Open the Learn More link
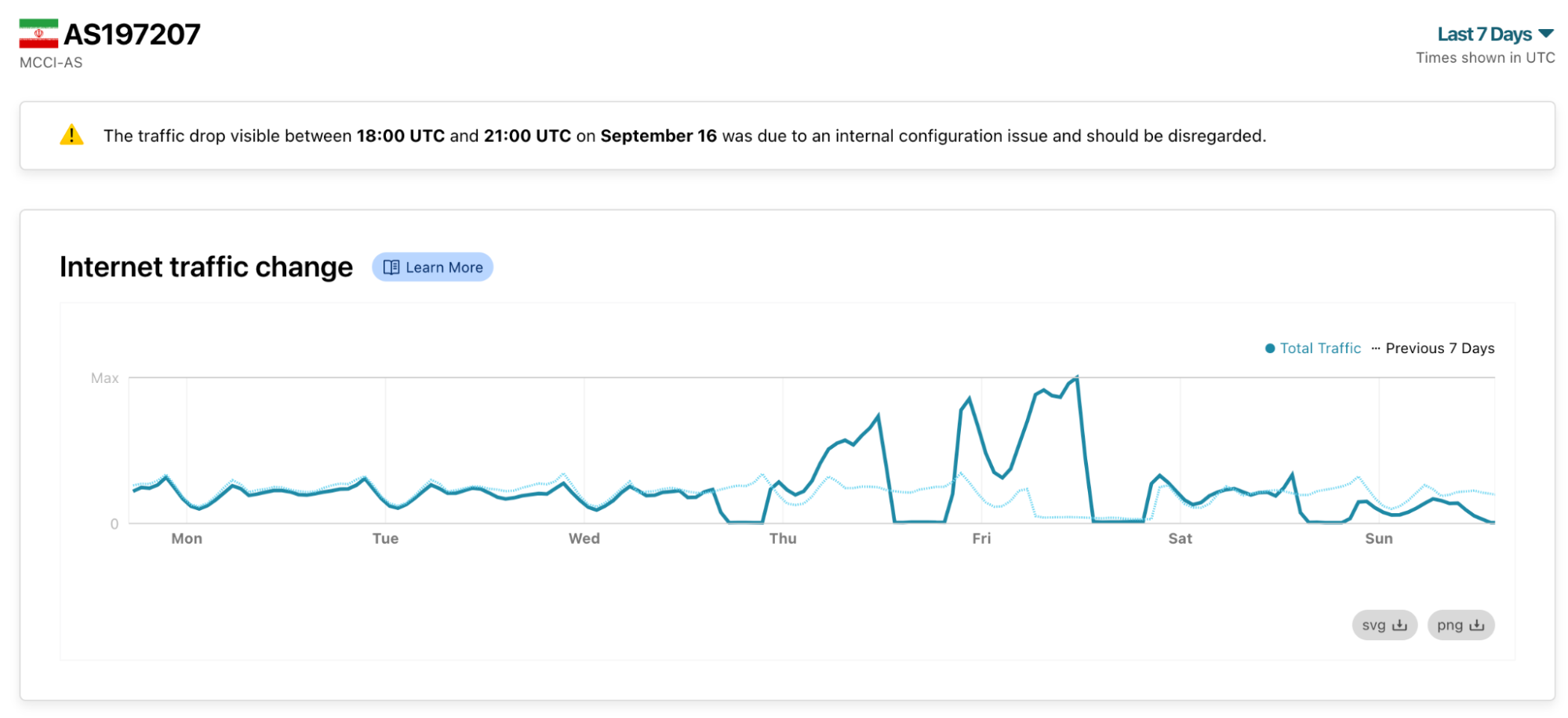1568x718 pixels. [x=443, y=268]
